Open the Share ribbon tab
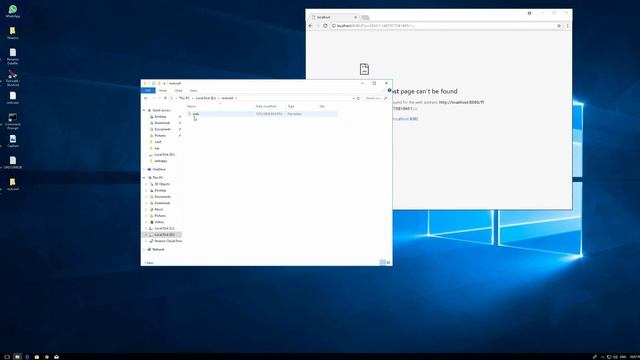 point(178,90)
